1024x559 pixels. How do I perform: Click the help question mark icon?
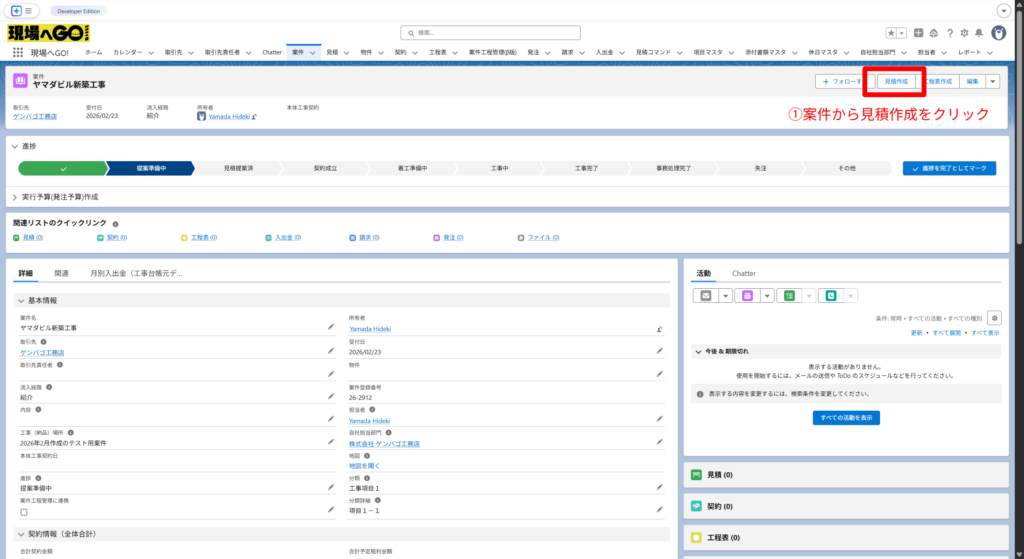pos(949,33)
